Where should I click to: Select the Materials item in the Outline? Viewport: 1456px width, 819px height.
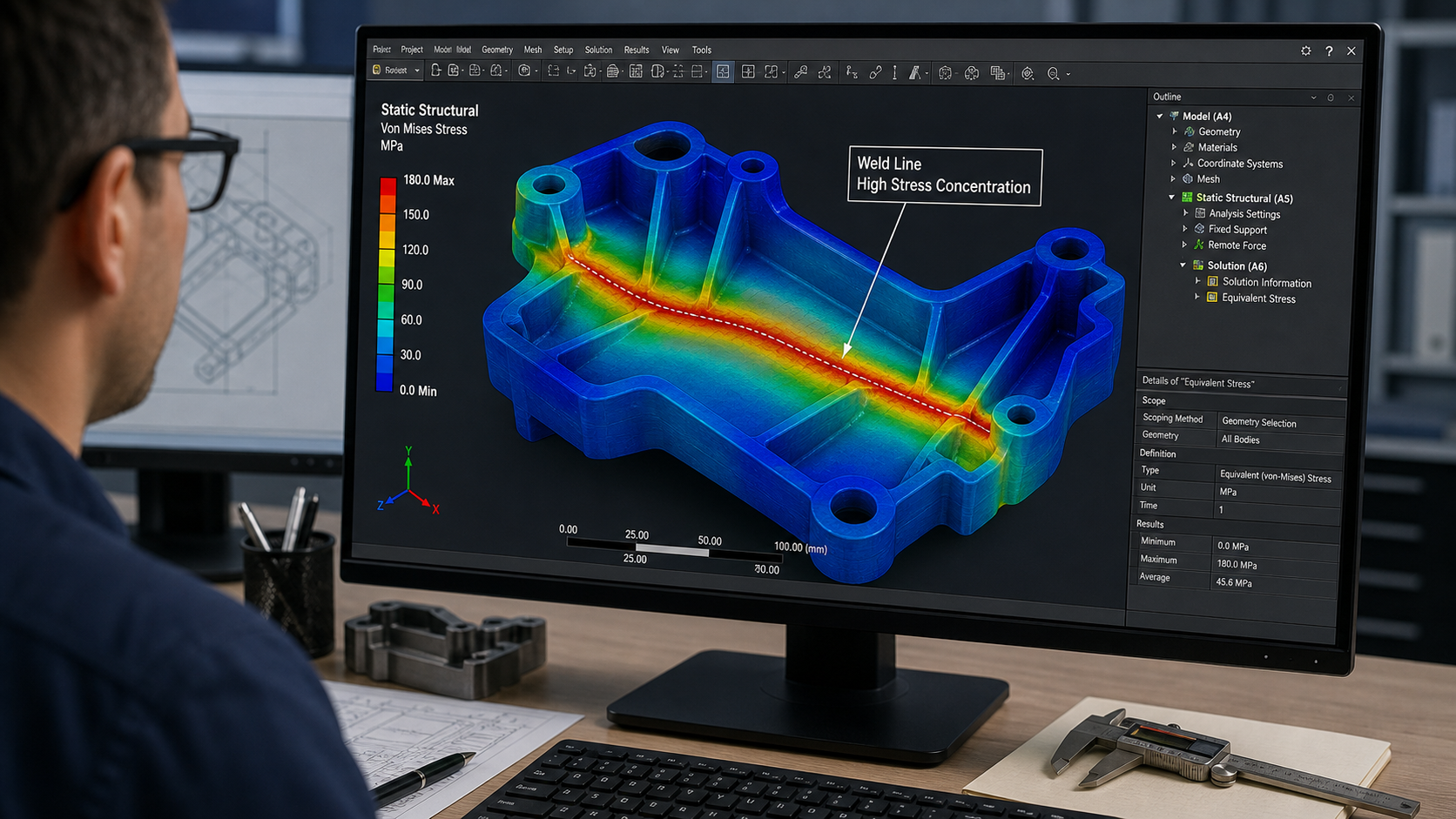[1217, 148]
